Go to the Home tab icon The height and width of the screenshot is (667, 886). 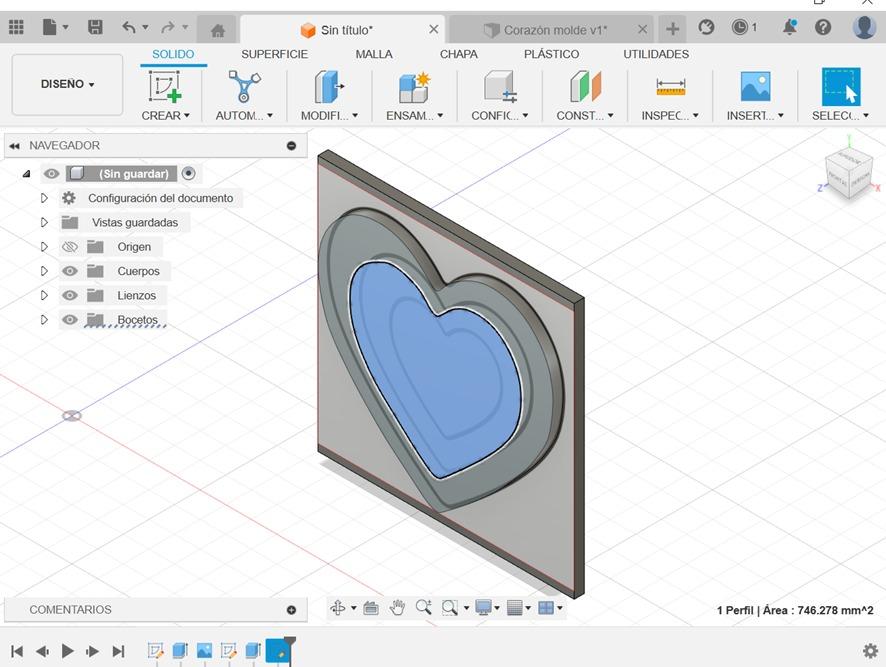click(x=218, y=30)
